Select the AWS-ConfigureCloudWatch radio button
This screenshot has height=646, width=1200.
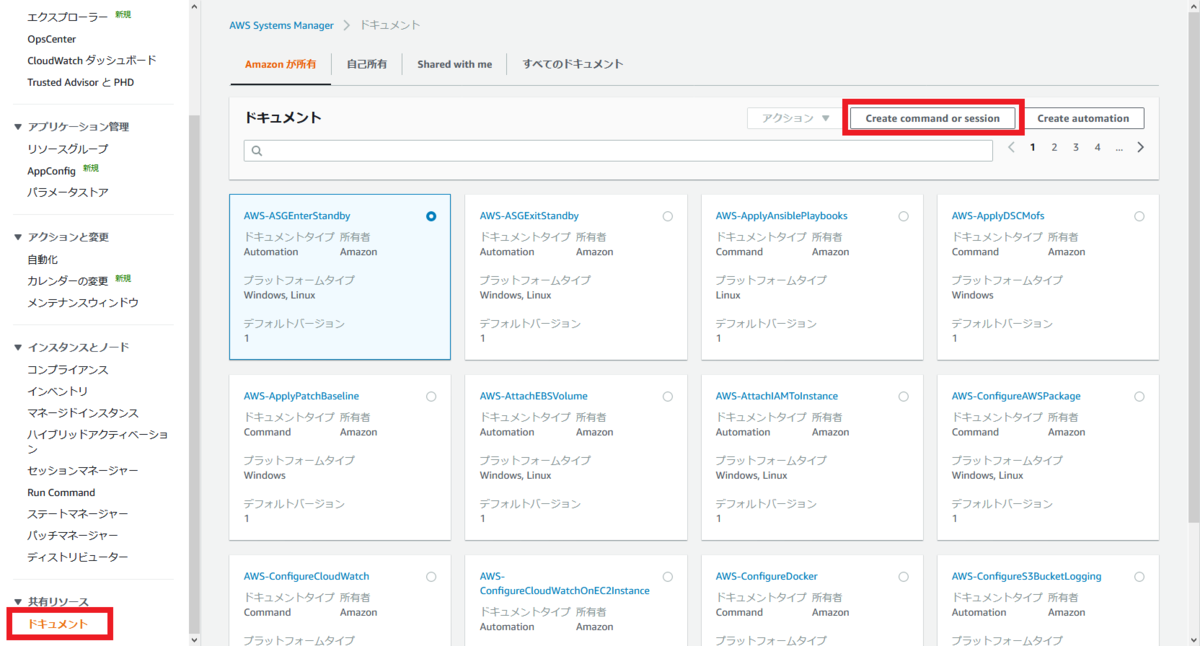(431, 576)
